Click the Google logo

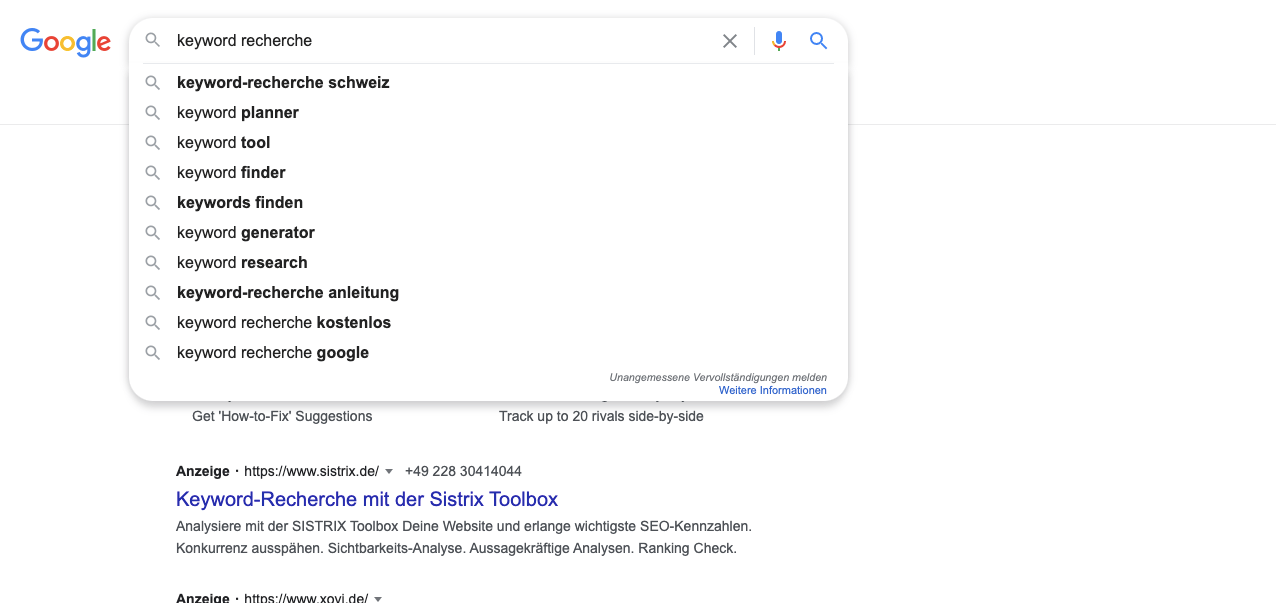(65, 41)
